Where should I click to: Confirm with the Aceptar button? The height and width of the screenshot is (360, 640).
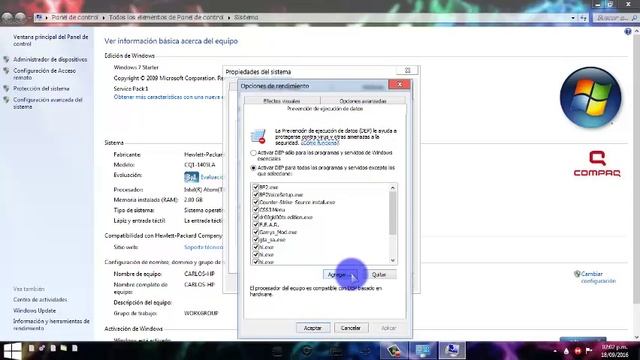pos(313,328)
